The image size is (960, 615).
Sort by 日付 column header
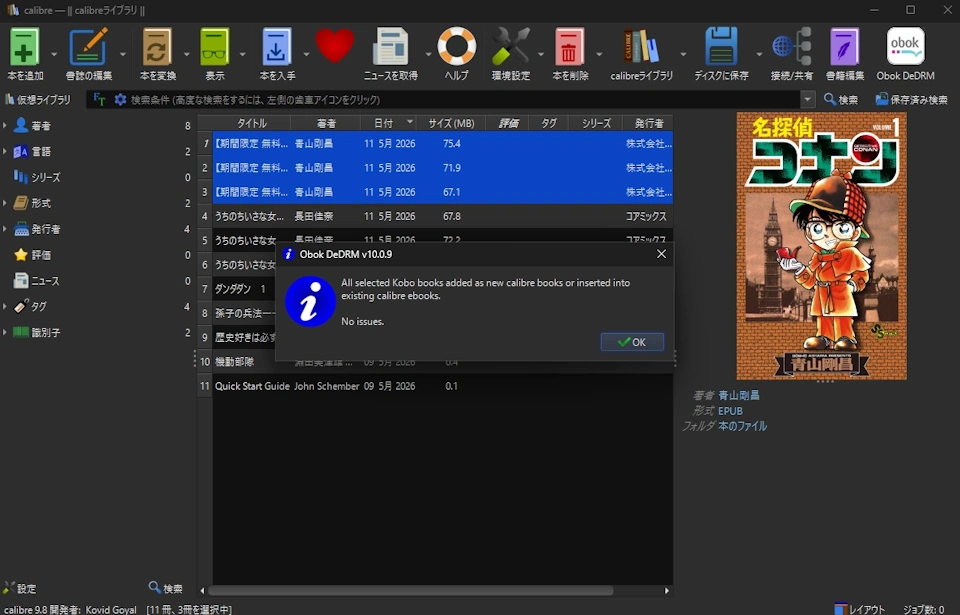pos(388,123)
